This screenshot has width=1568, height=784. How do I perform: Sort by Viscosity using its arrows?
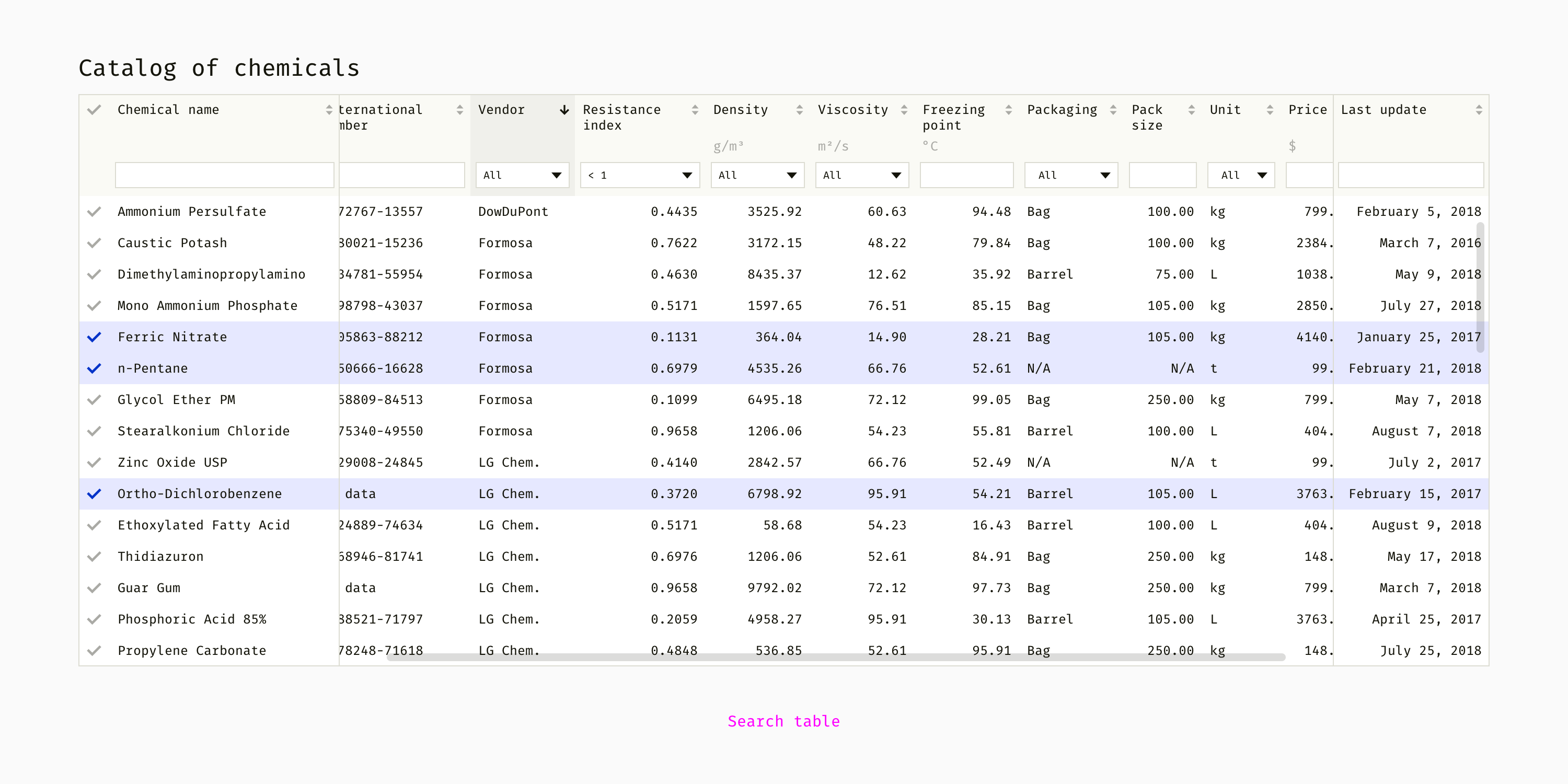tap(904, 110)
